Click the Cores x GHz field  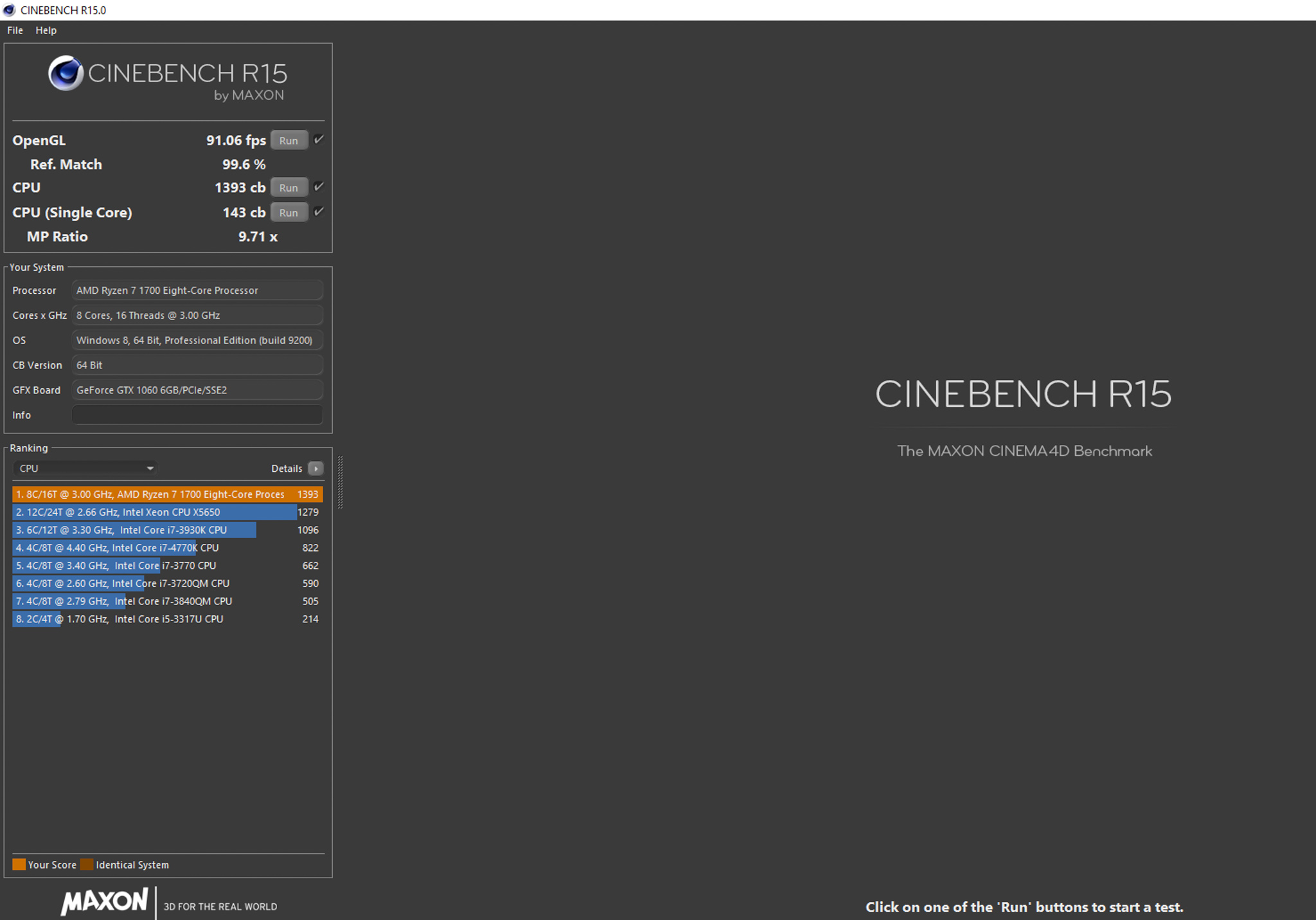point(197,315)
